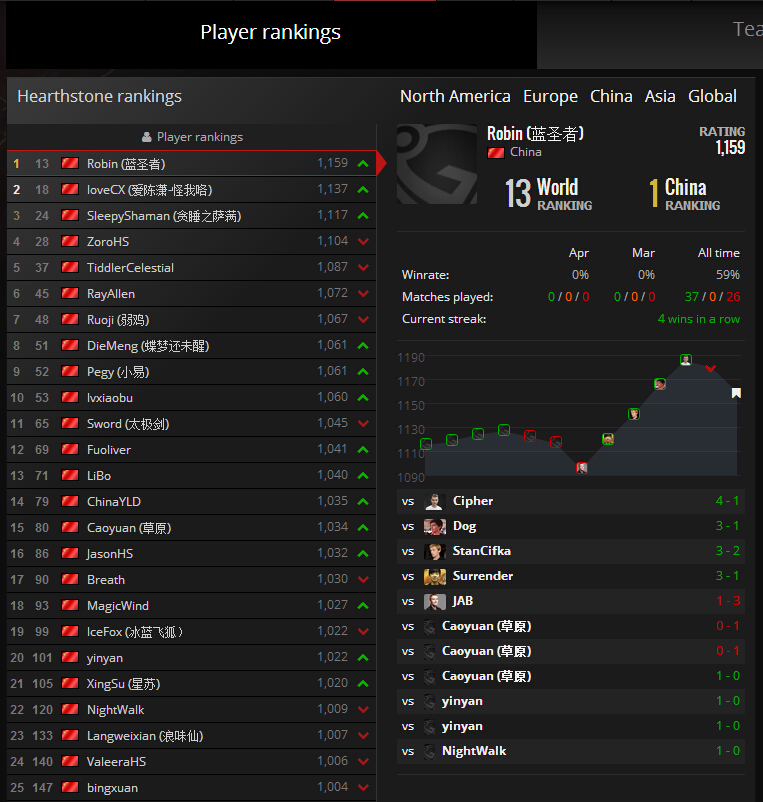The width and height of the screenshot is (763, 802).
Task: Open the match versus StanCifka
Action: coord(571,551)
